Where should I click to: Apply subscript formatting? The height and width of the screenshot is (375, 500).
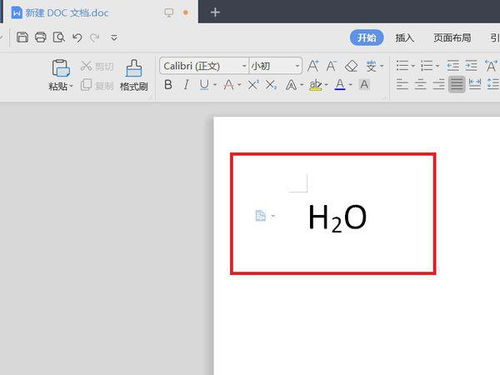click(271, 85)
